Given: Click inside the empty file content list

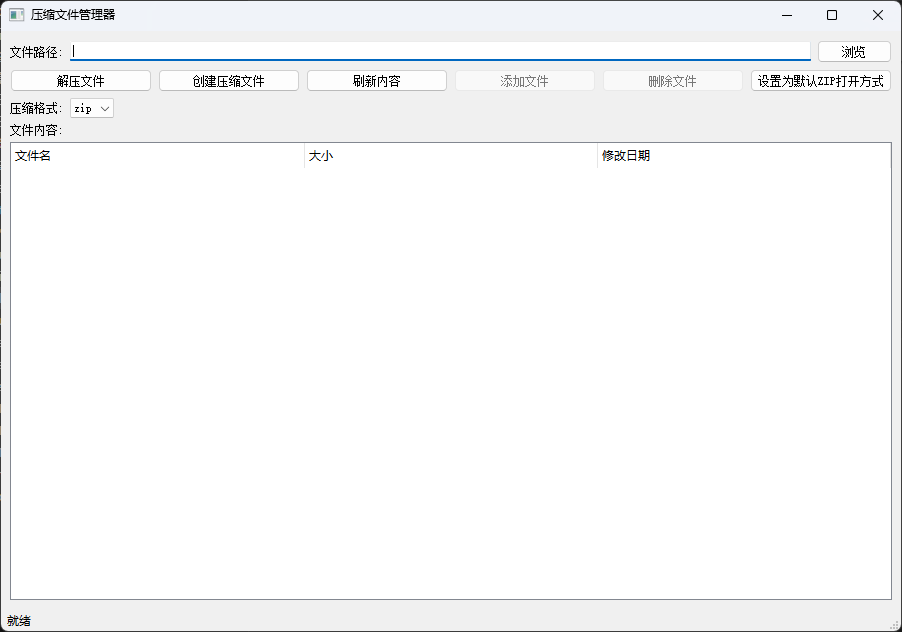Looking at the screenshot, I should (450, 380).
